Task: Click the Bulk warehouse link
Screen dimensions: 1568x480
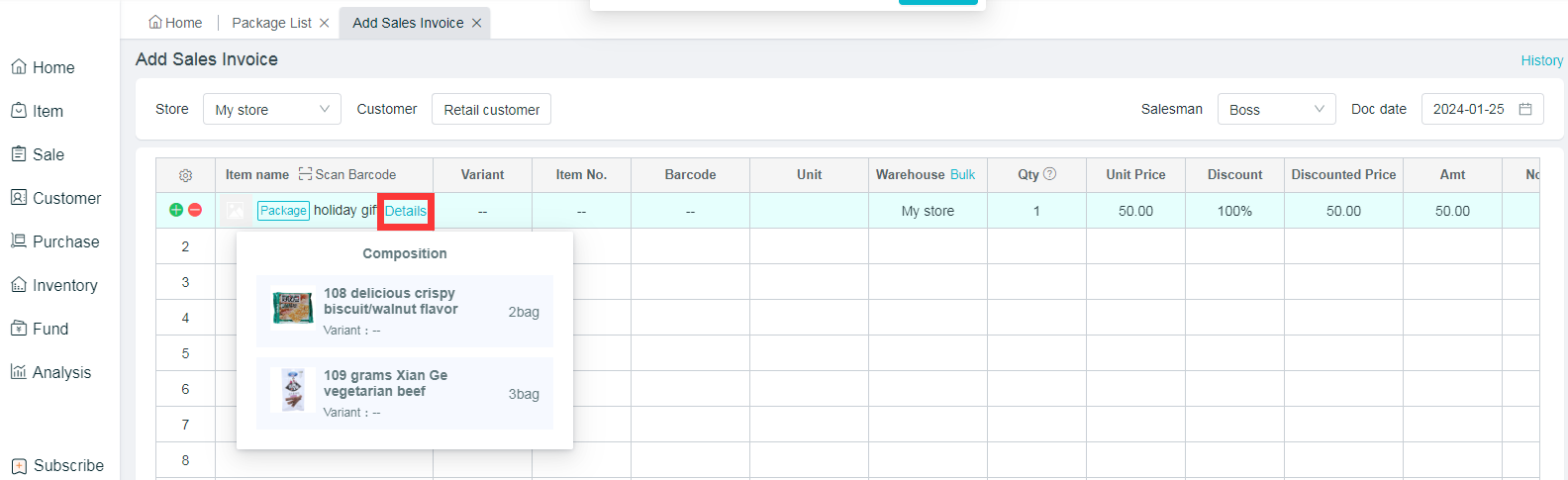Action: pos(962,174)
